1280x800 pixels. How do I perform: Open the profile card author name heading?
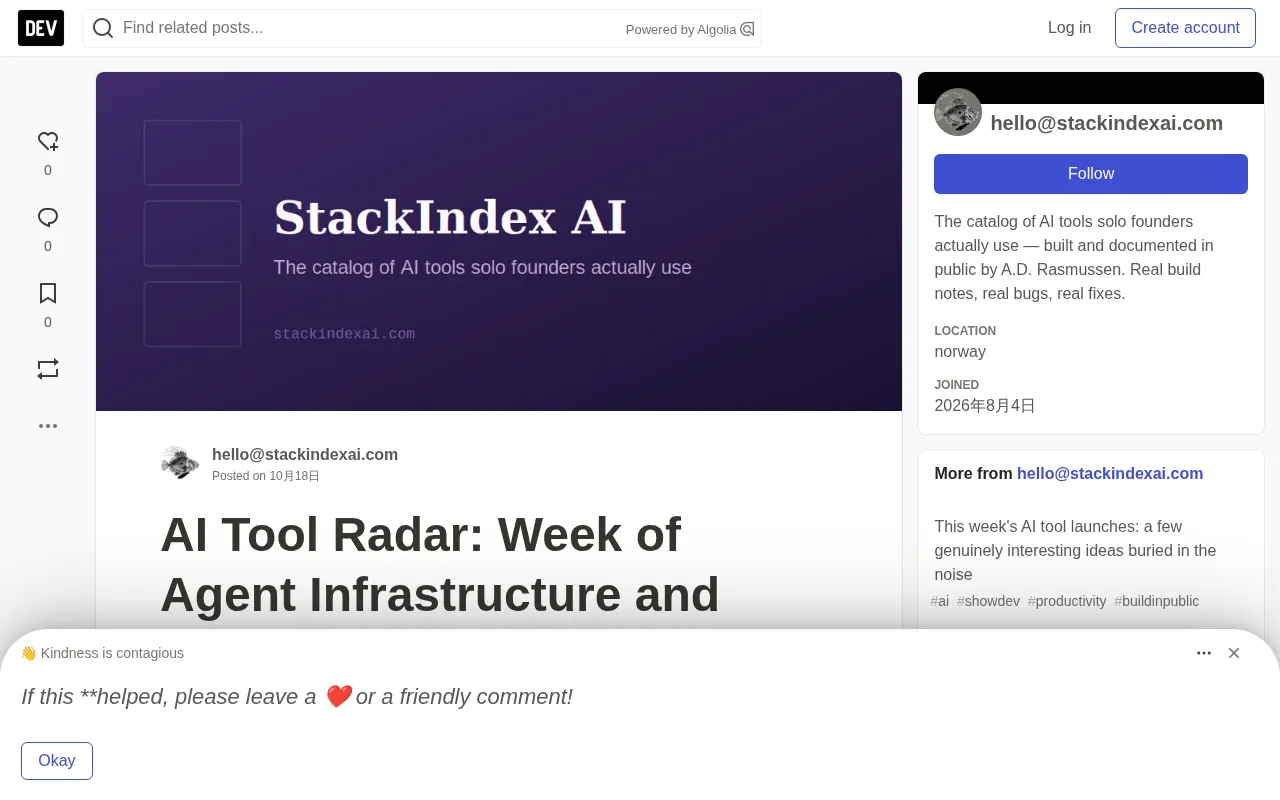point(1107,123)
